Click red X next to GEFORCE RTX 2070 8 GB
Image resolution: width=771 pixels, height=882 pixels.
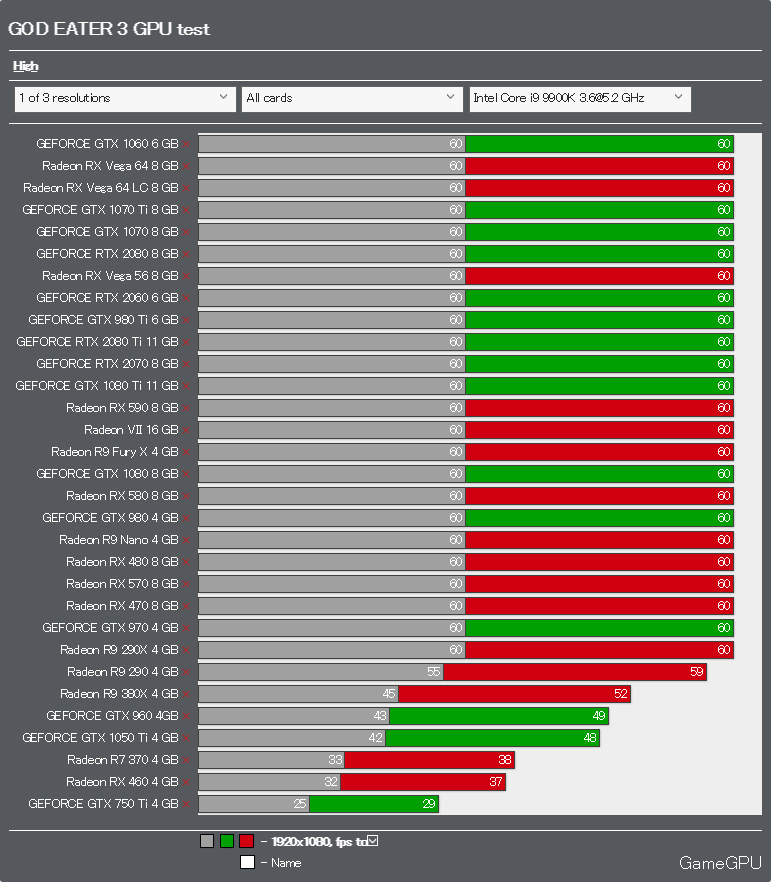[x=186, y=364]
